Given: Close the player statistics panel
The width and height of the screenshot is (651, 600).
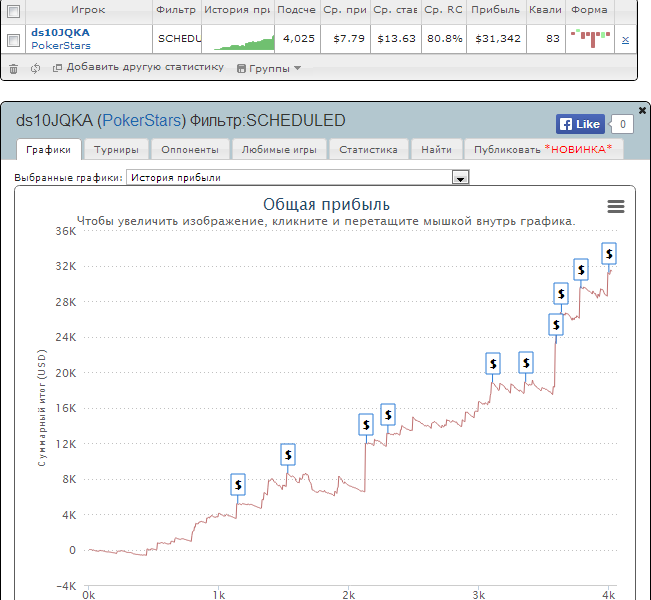Looking at the screenshot, I should [642, 109].
